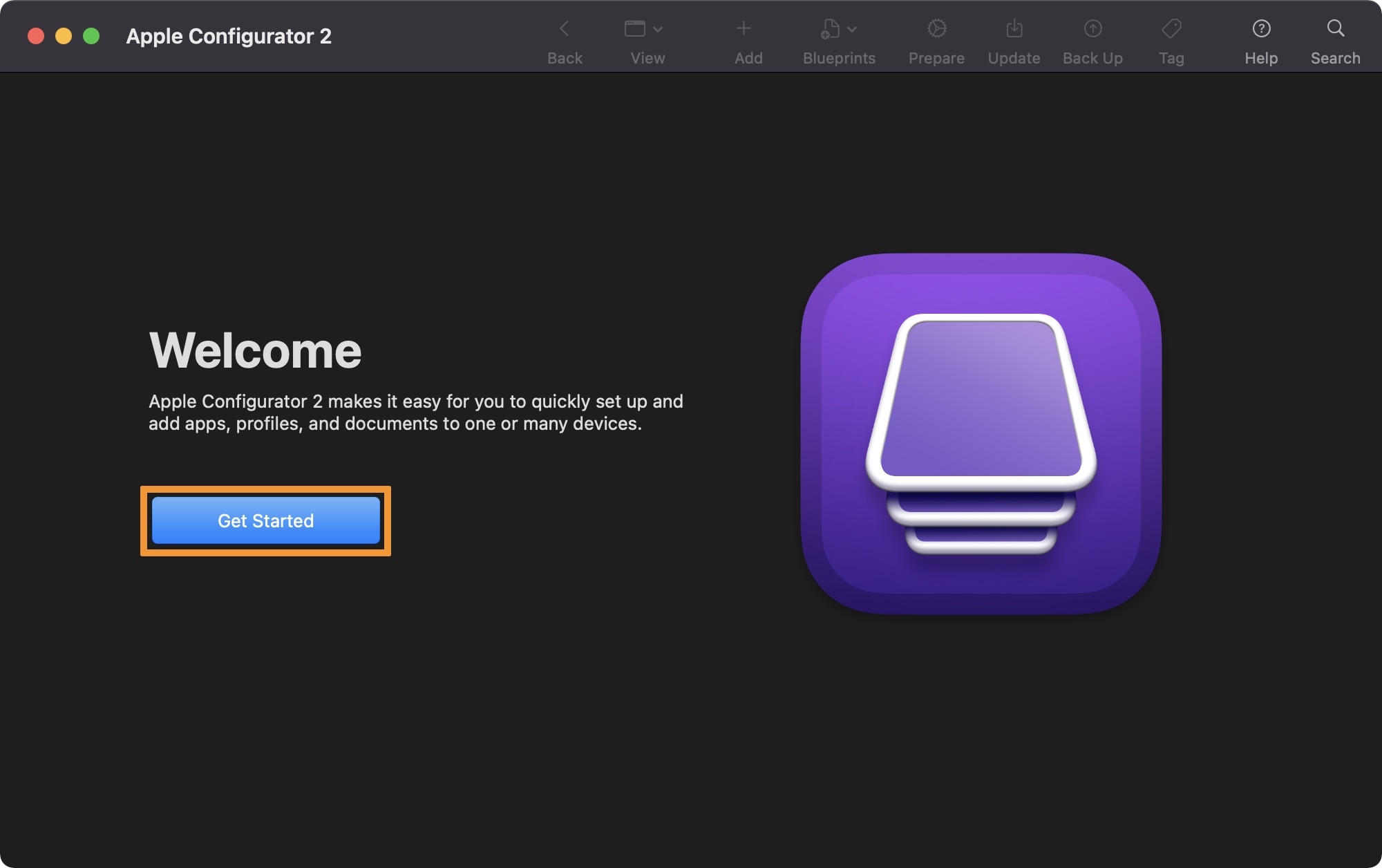Open Help question mark icon
The image size is (1382, 868).
point(1261,28)
